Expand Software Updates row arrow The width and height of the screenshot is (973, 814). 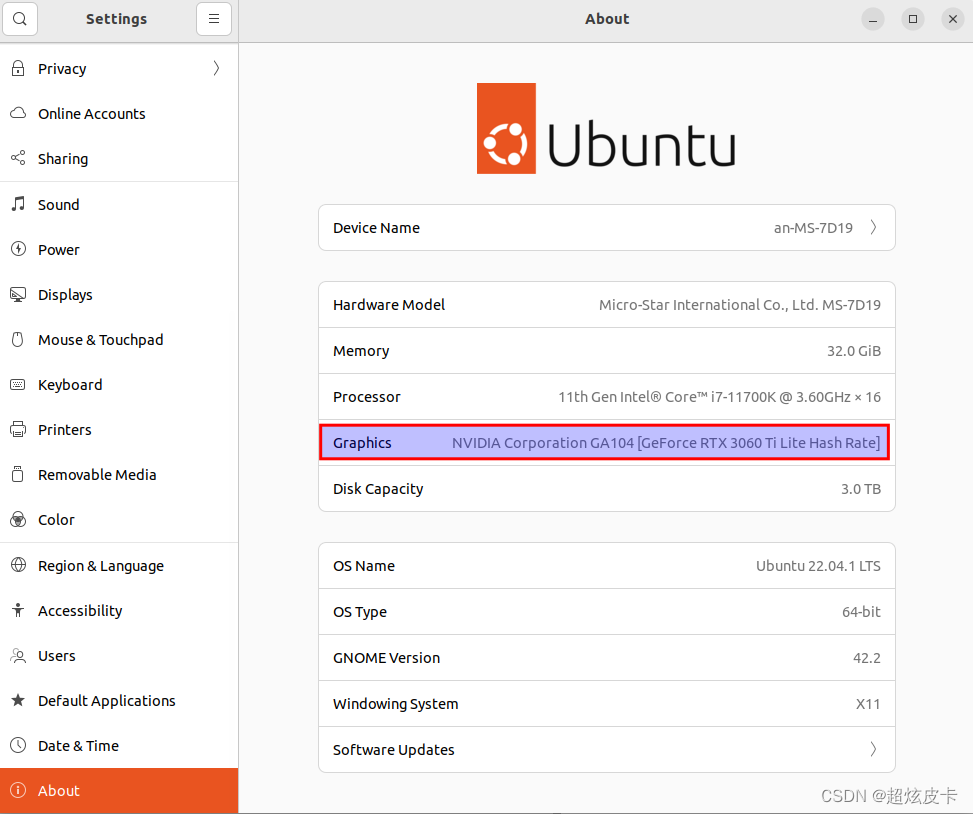coord(873,750)
